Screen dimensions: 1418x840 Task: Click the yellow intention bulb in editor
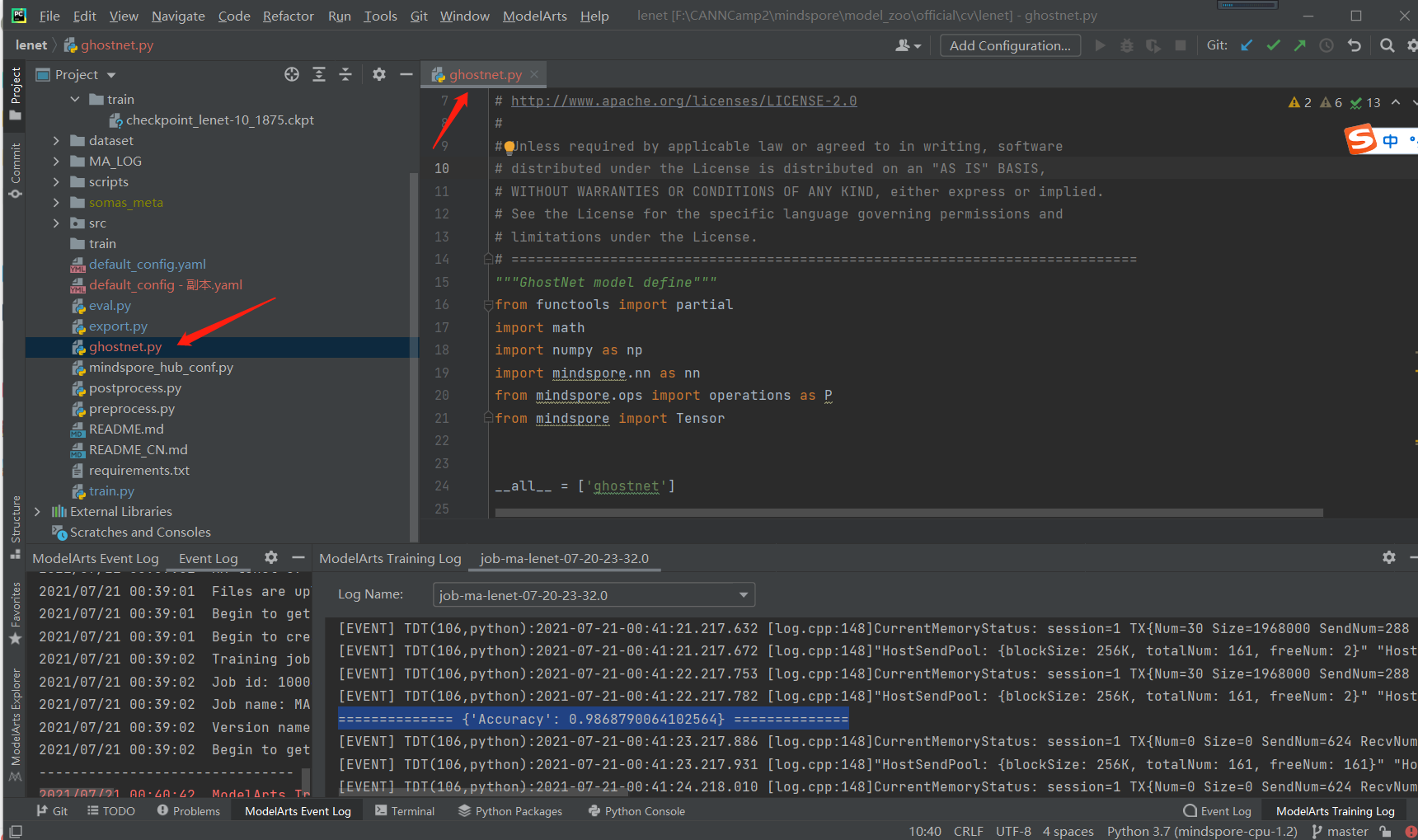(509, 148)
